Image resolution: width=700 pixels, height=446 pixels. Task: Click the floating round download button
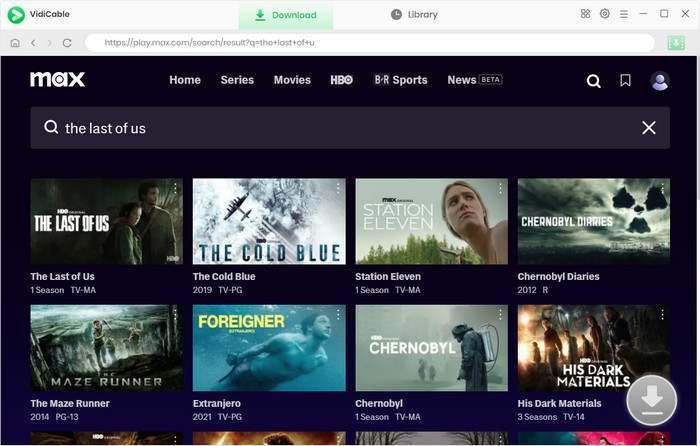tap(651, 400)
